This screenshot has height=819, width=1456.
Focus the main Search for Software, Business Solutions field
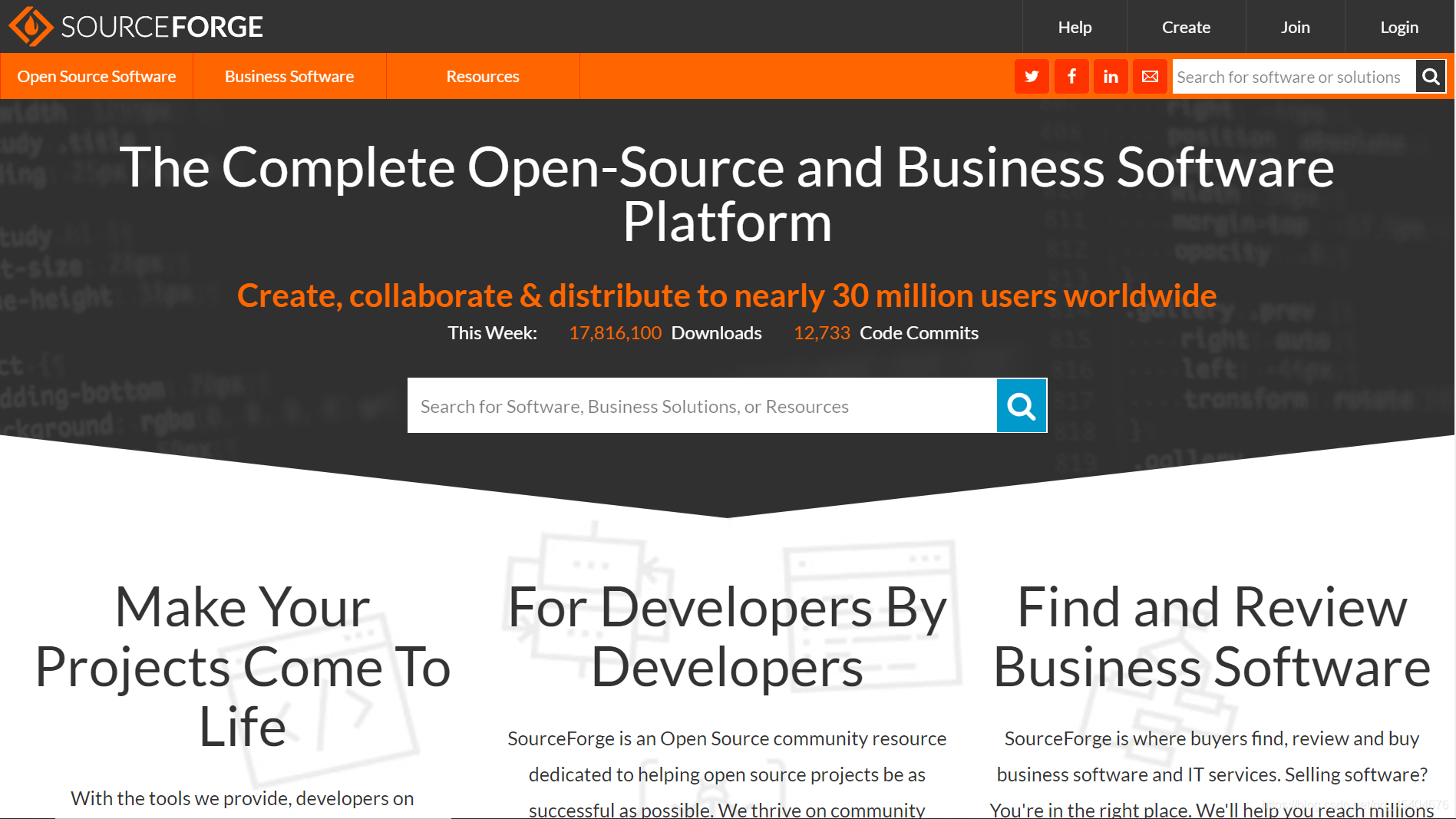click(x=702, y=405)
